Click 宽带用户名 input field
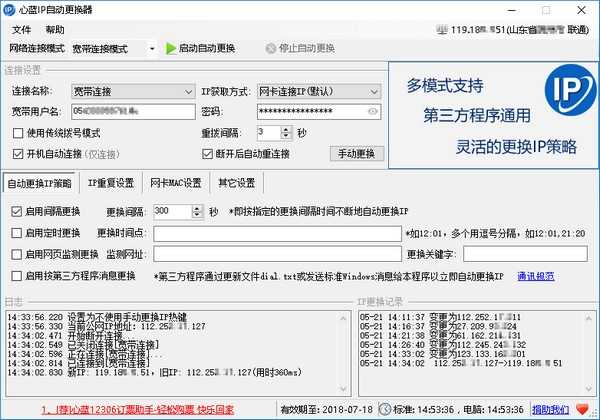 pos(133,112)
